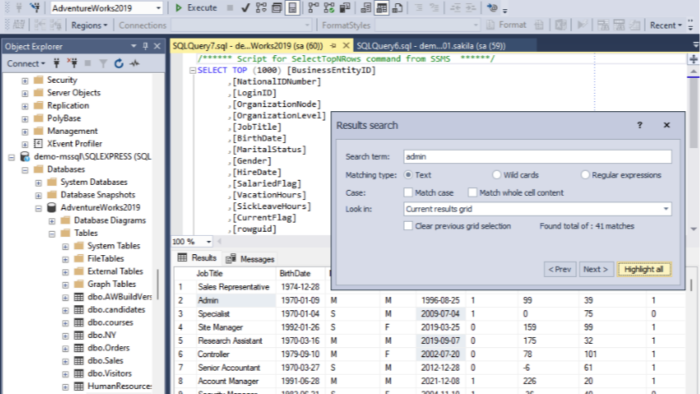Go to previous match with Prev button
The height and width of the screenshot is (394, 700).
(x=560, y=269)
